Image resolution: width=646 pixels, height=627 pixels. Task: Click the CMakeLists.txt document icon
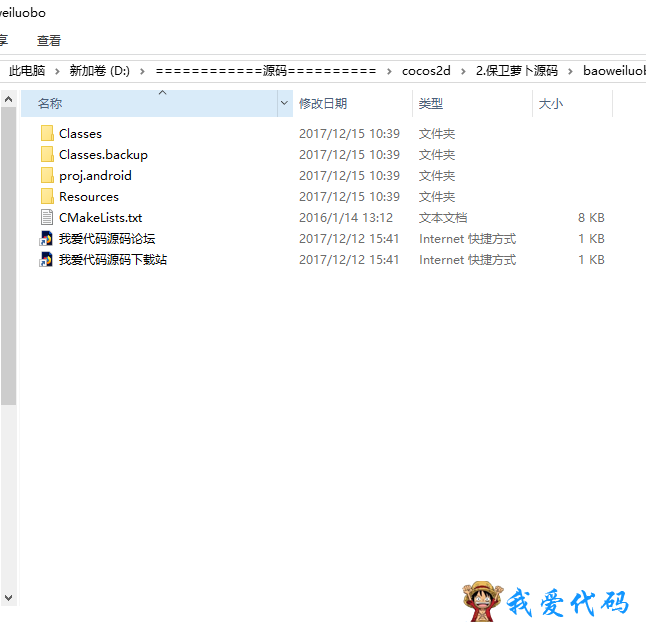(x=47, y=217)
